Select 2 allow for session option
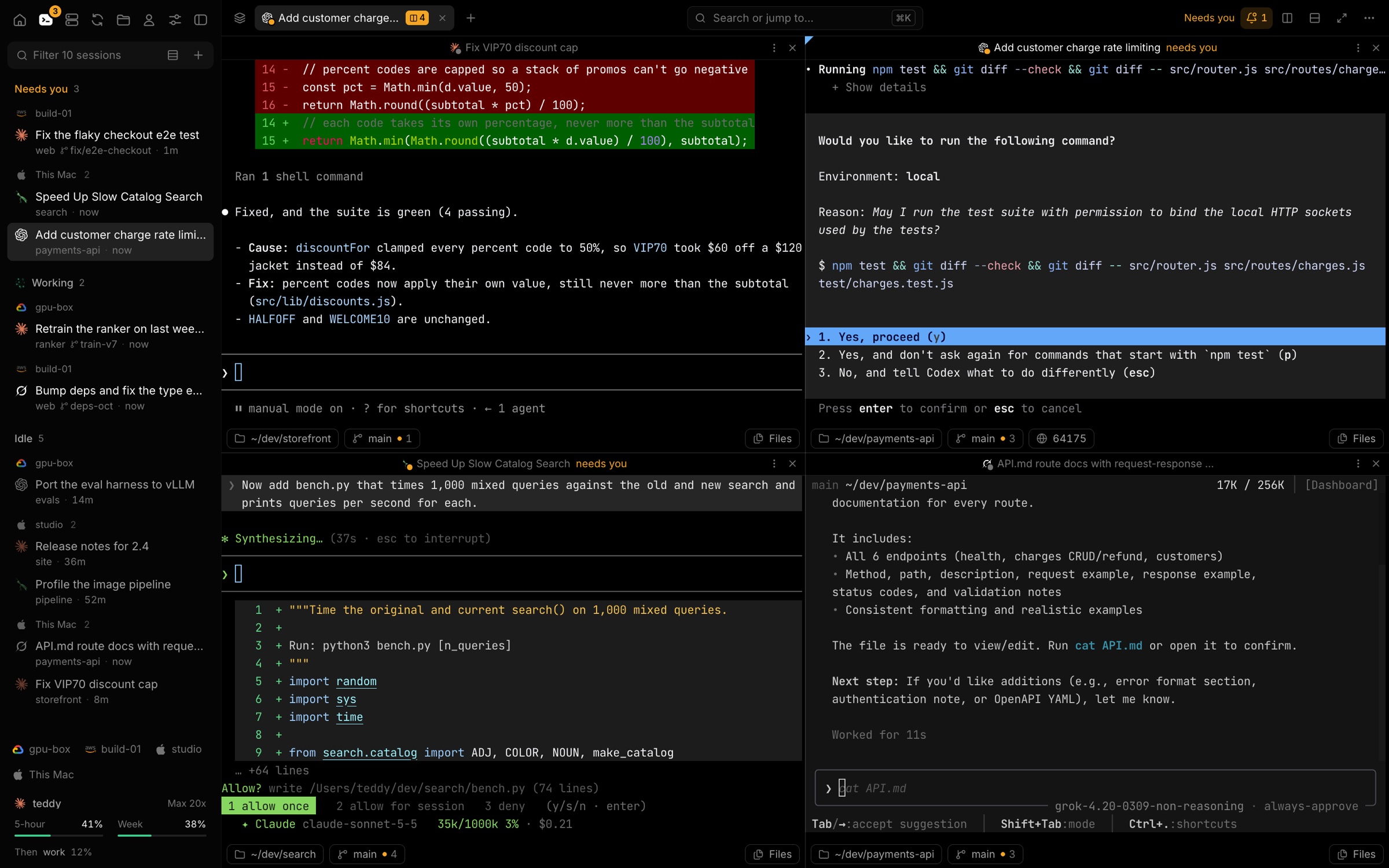The image size is (1389, 868). coord(400,806)
